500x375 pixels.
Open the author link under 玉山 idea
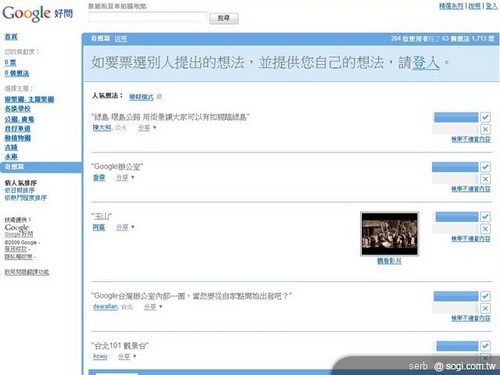point(99,227)
